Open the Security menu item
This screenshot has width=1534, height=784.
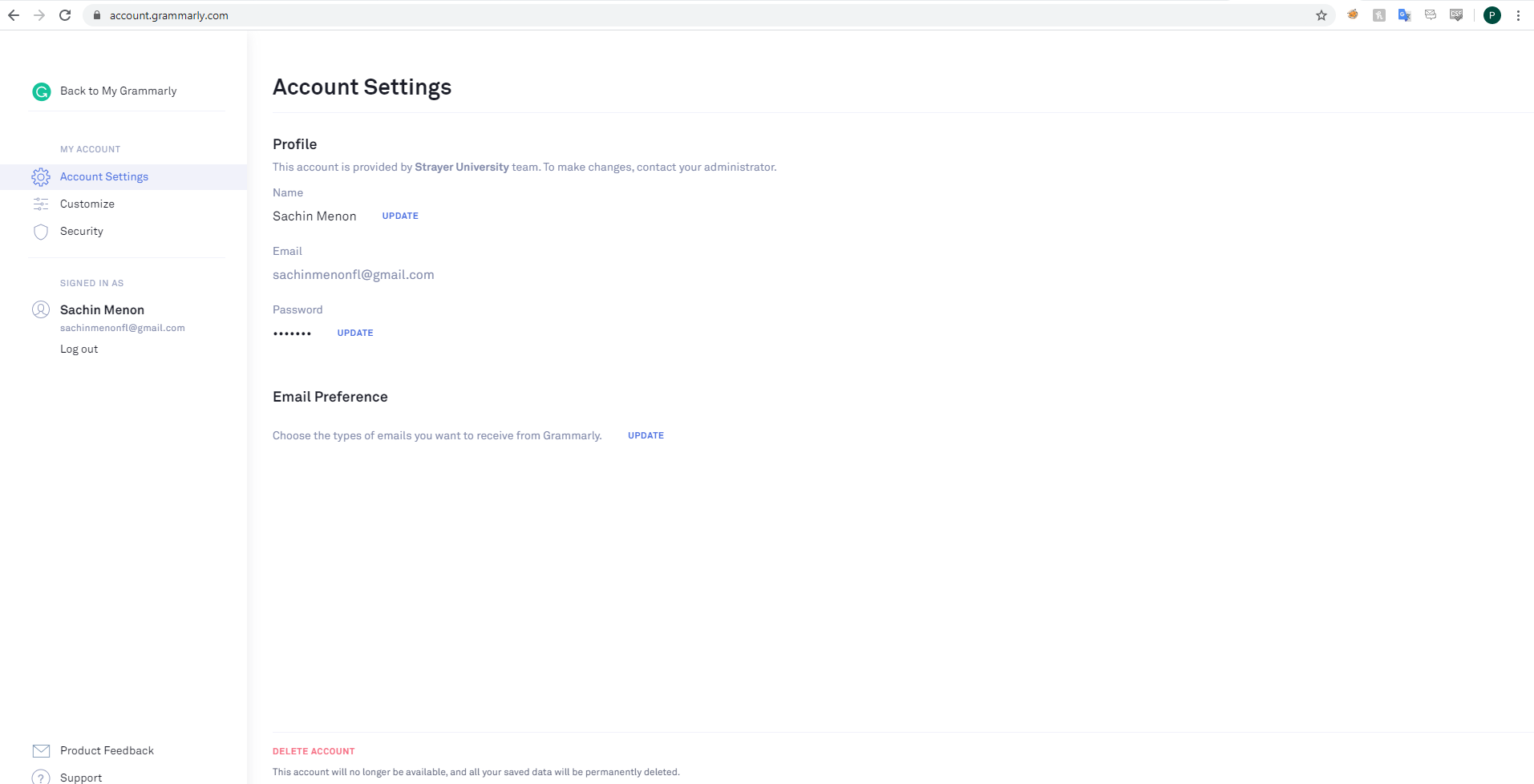(x=81, y=231)
